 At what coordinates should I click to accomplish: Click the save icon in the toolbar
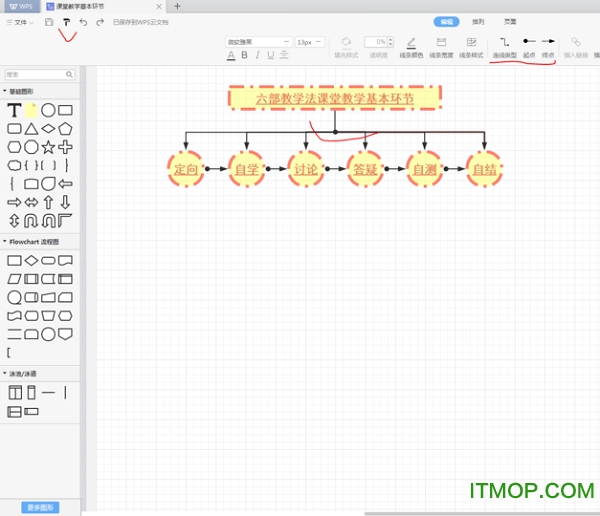[49, 22]
